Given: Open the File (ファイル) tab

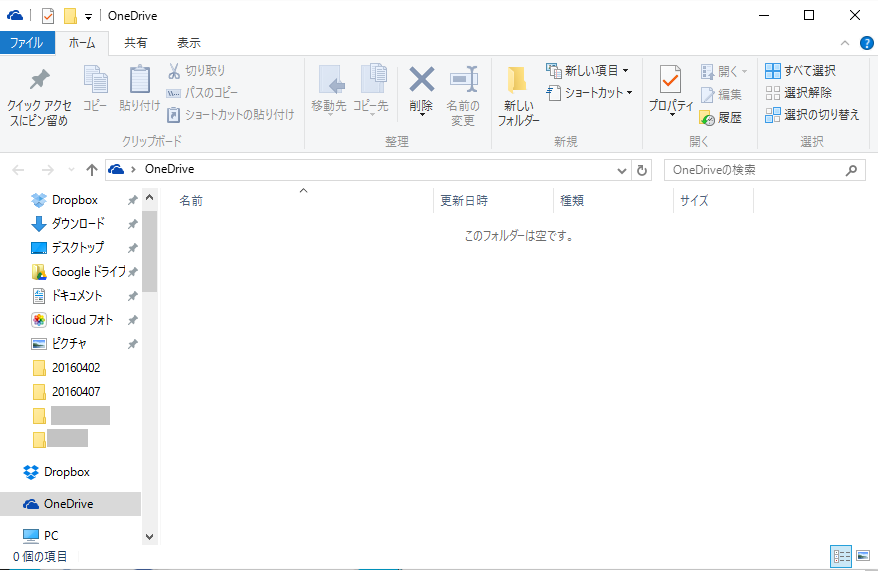Looking at the screenshot, I should [27, 43].
